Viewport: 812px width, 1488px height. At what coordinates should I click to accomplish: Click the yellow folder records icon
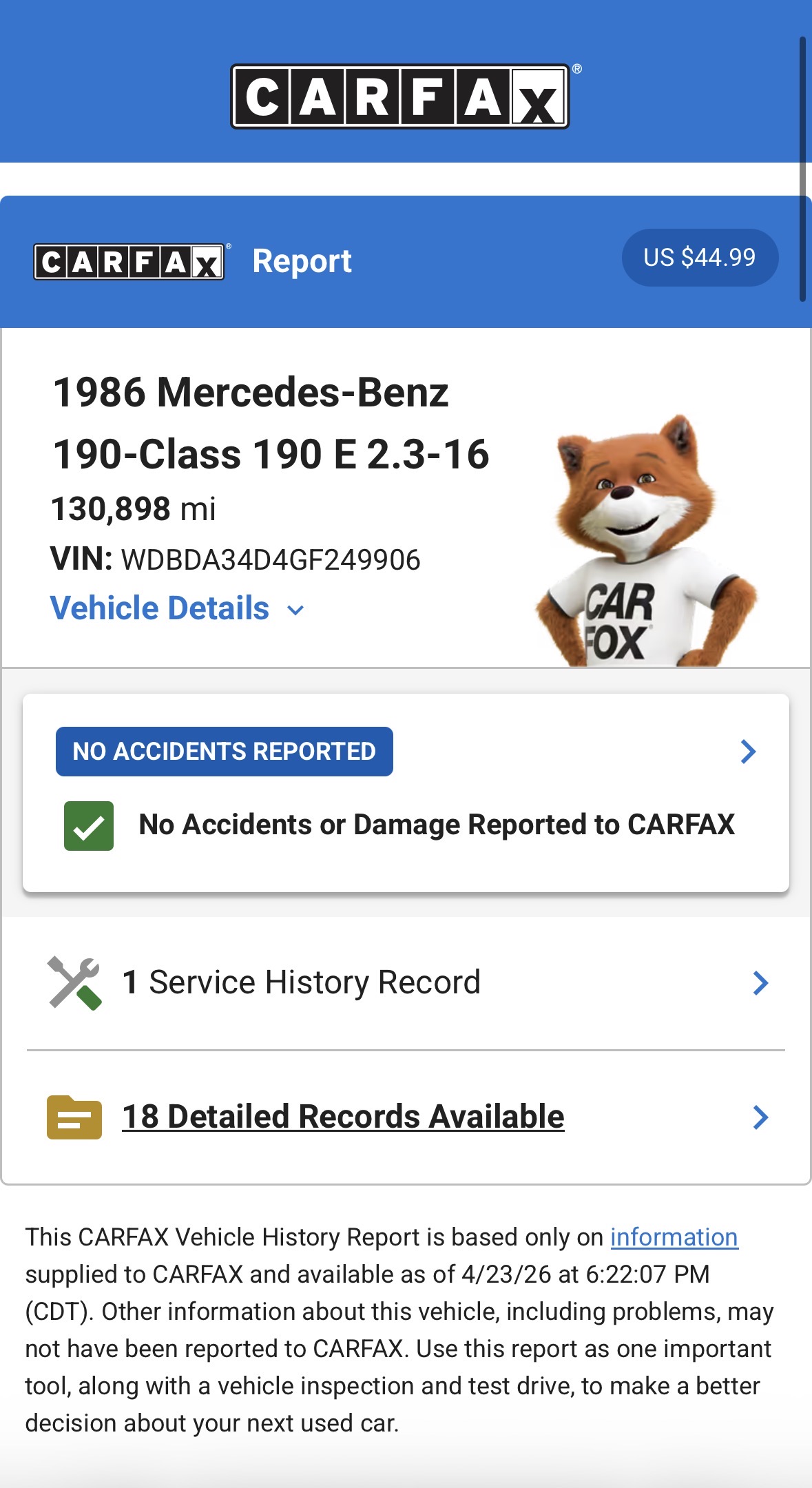pos(74,1117)
